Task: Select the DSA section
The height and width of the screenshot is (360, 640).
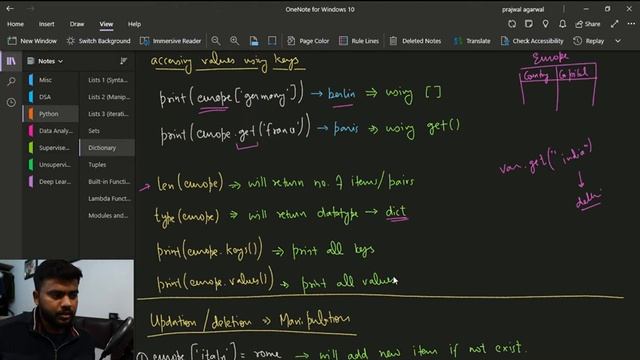Action: click(x=51, y=97)
